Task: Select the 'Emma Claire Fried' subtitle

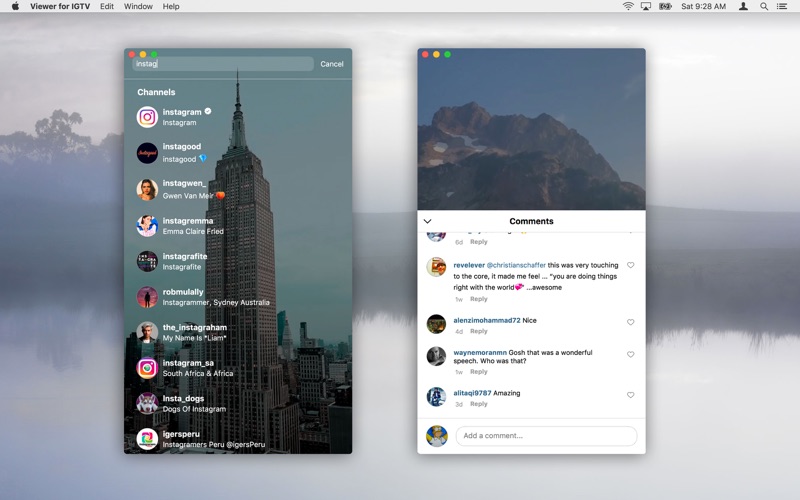Action: click(x=193, y=231)
